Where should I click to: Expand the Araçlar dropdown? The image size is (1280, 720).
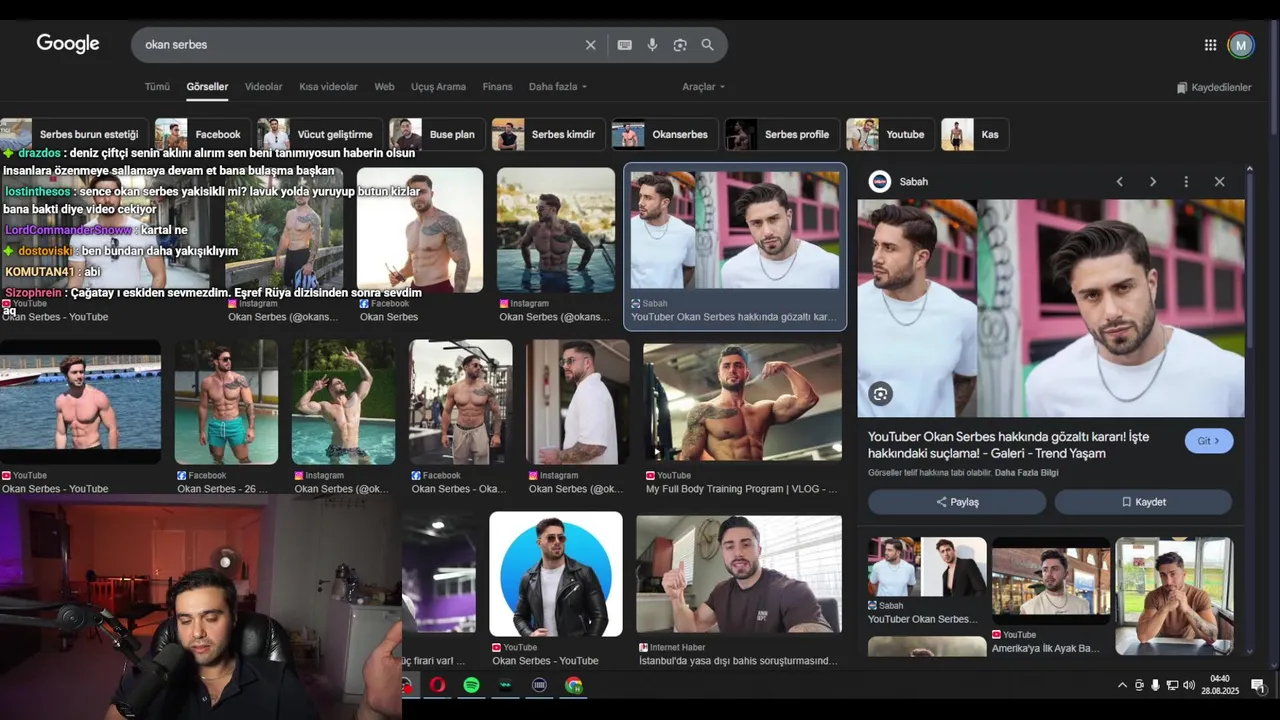(x=704, y=87)
